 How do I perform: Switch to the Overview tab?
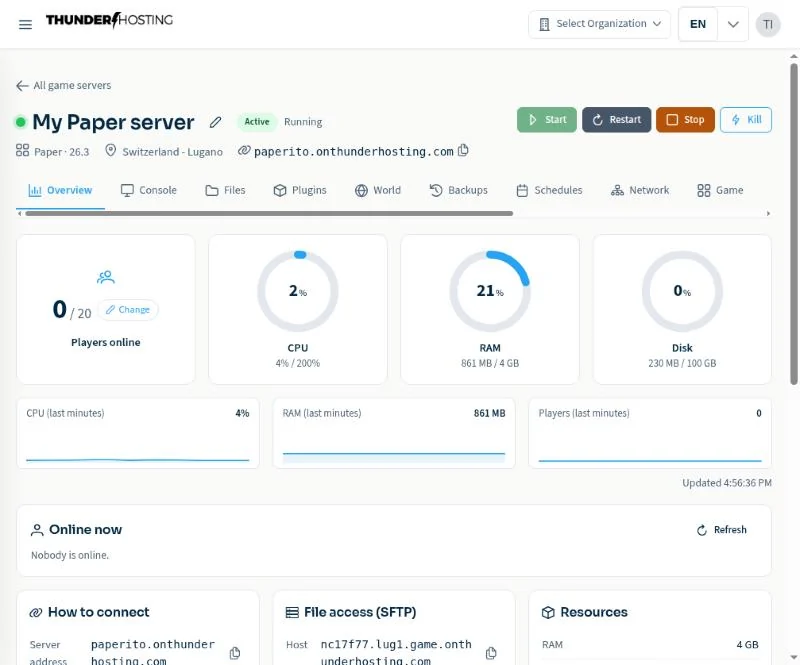tap(61, 190)
